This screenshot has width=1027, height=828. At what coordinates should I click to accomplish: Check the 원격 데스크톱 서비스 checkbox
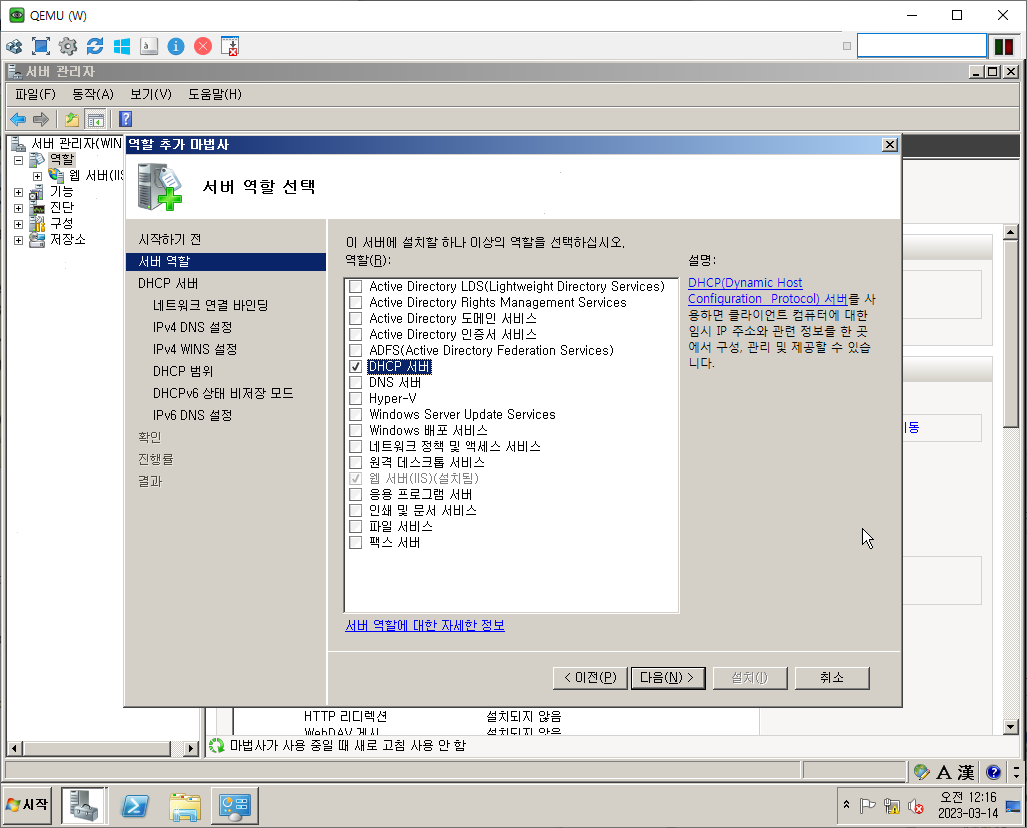point(356,462)
